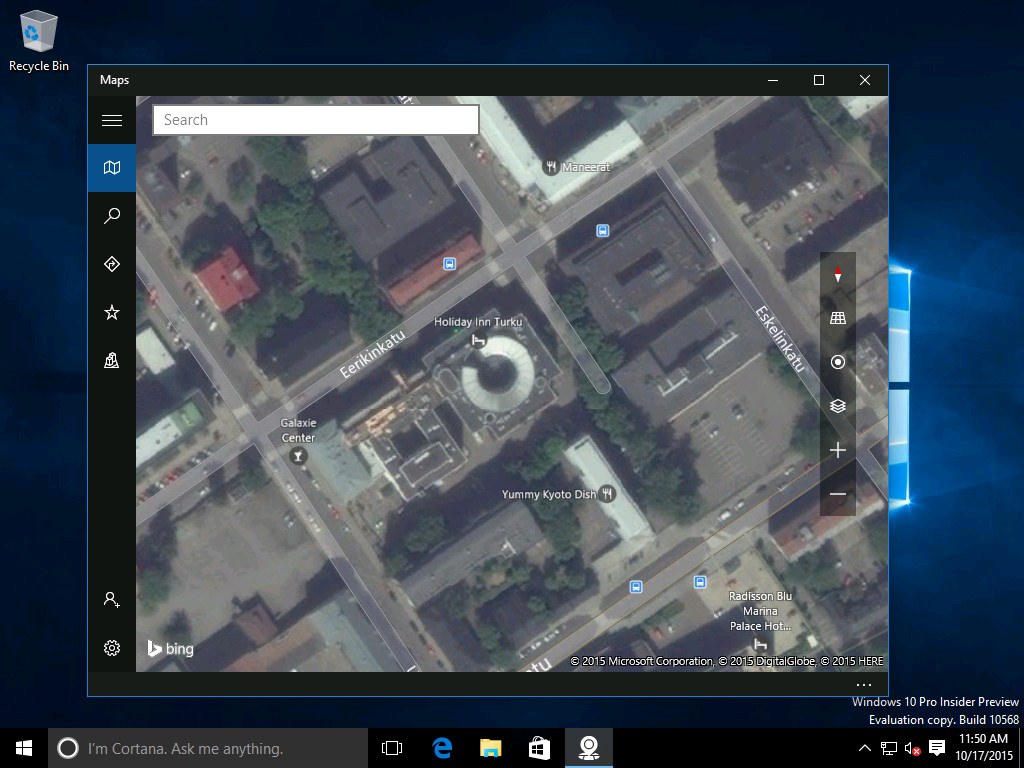Launch Microsoft Edge from the taskbar
1024x768 pixels.
[x=442, y=748]
